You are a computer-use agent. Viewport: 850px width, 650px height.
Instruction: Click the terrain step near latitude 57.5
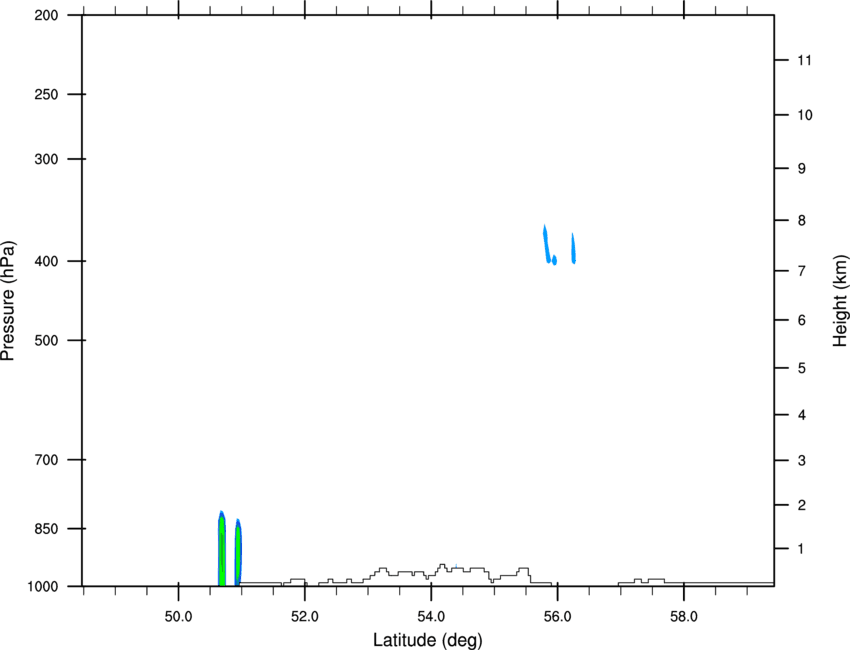[x=656, y=581]
